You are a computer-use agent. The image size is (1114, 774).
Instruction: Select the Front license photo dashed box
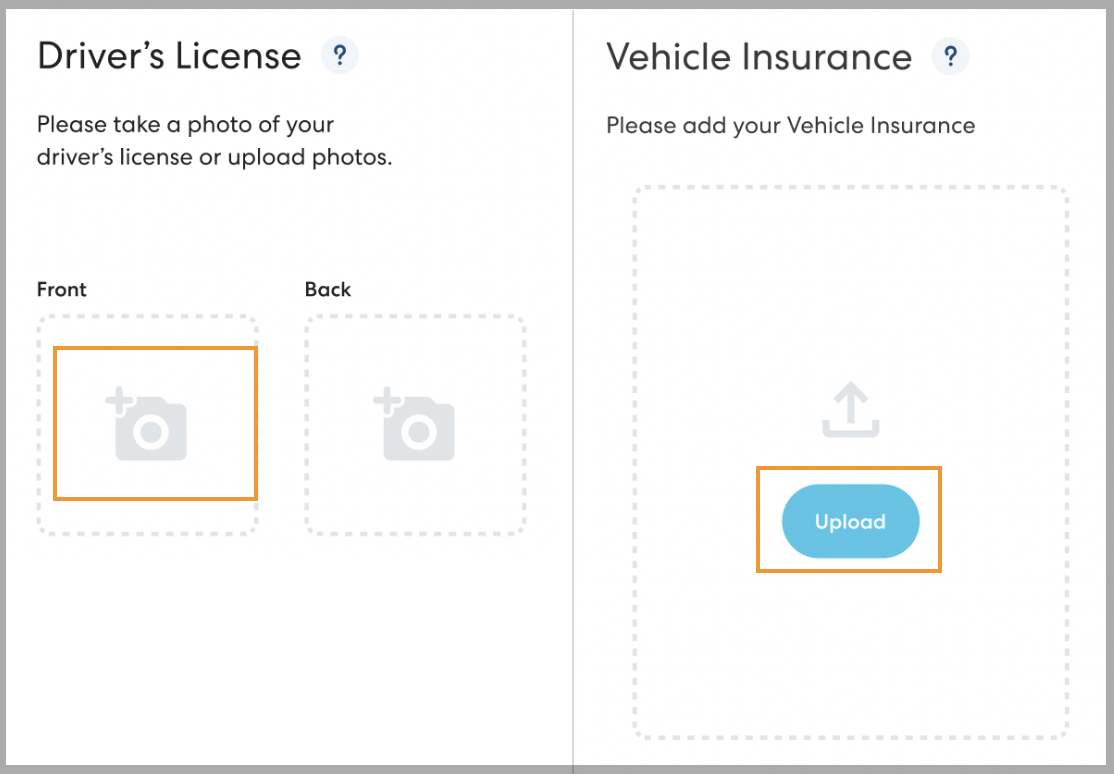(x=148, y=517)
